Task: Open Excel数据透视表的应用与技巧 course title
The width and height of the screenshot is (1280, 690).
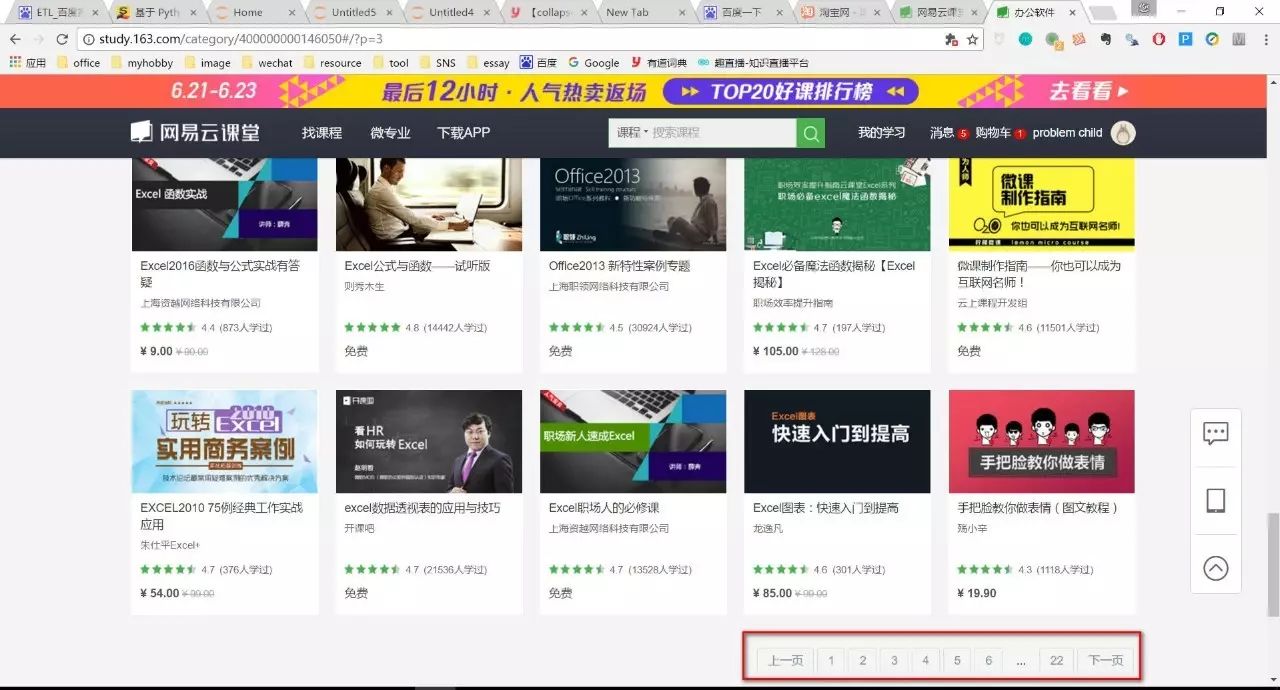Action: point(422,508)
